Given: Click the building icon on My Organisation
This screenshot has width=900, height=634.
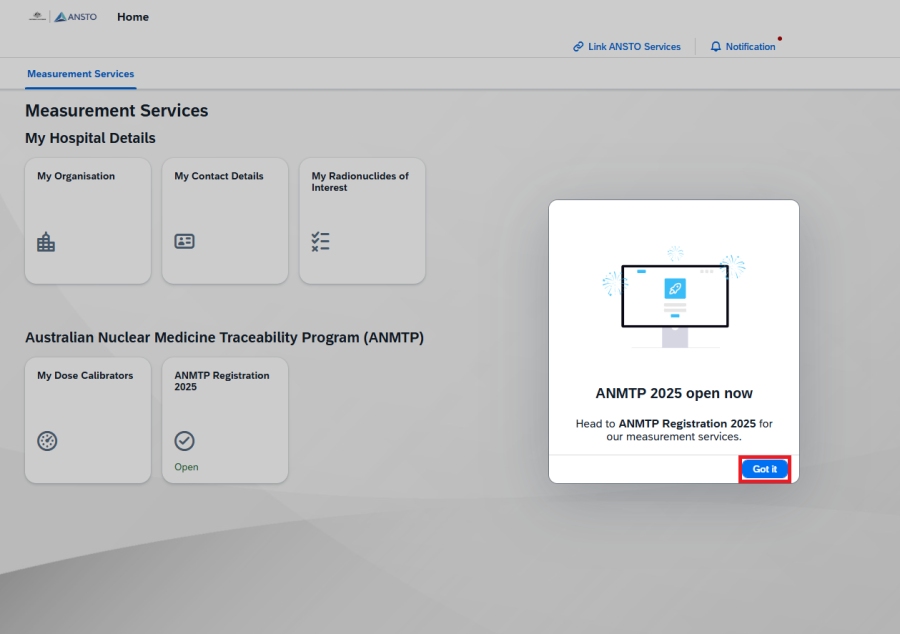Looking at the screenshot, I should (x=46, y=242).
